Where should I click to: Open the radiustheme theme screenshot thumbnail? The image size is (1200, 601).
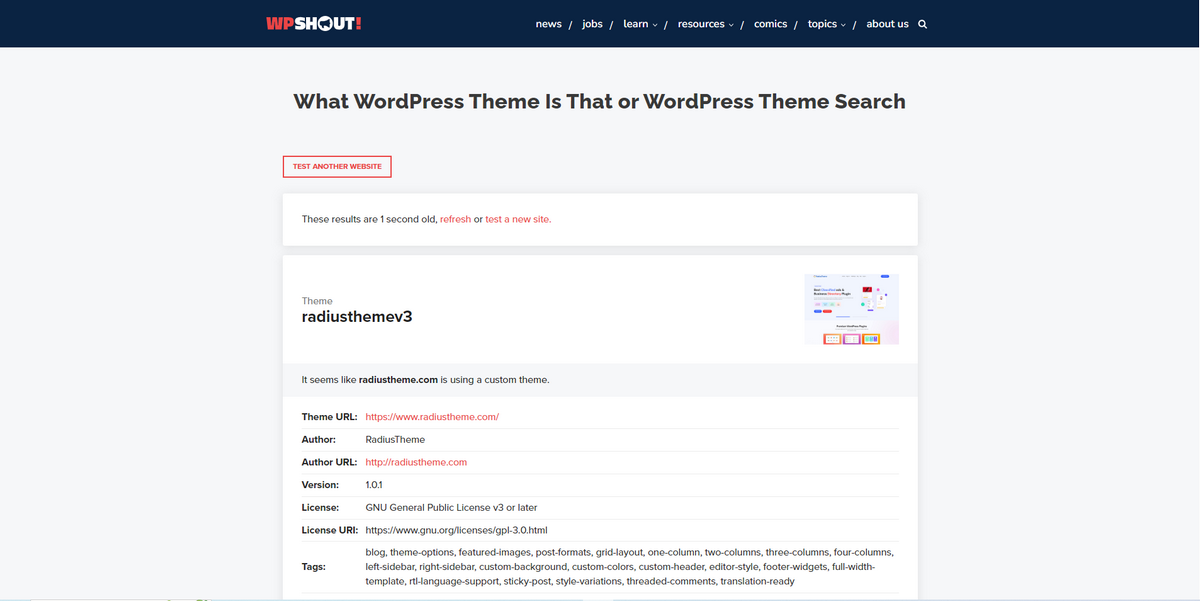(x=851, y=309)
